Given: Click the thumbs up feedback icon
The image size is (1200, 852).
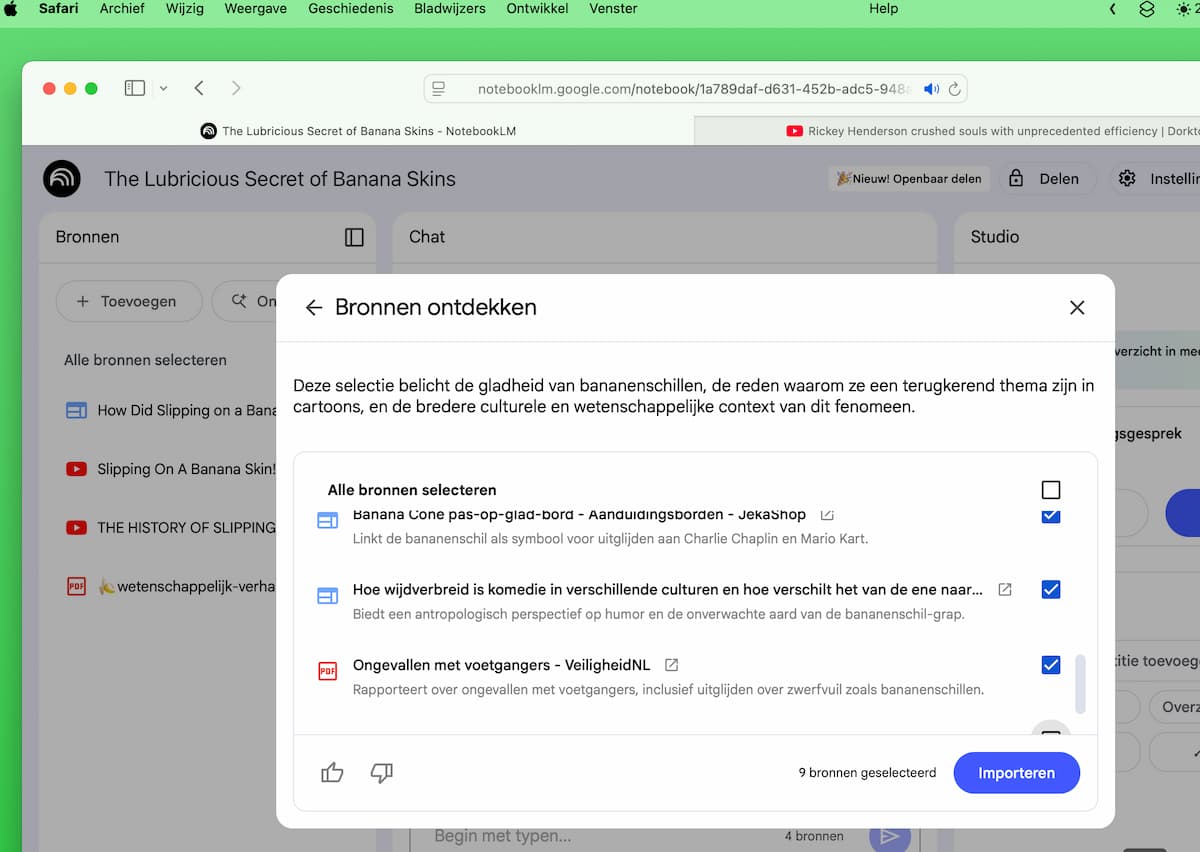Looking at the screenshot, I should (332, 772).
